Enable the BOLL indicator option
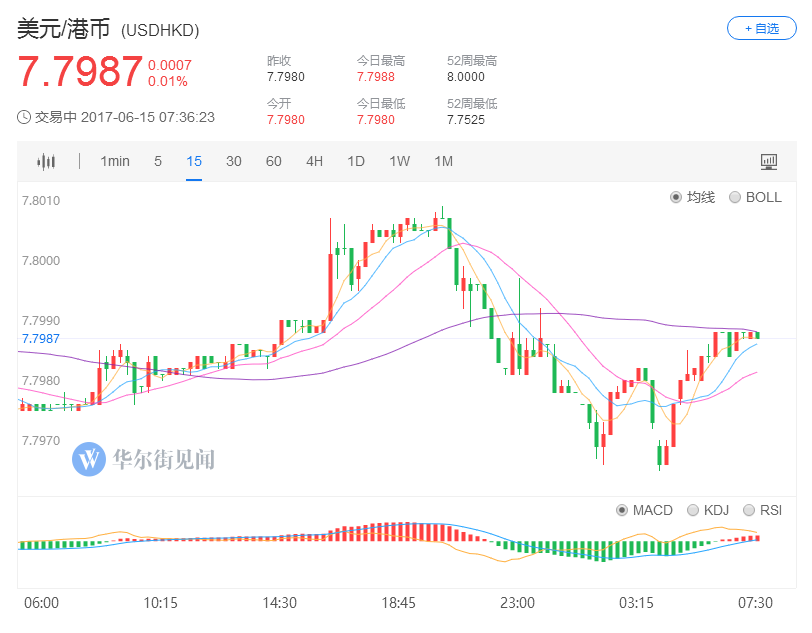Image resolution: width=812 pixels, height=633 pixels. pos(735,197)
